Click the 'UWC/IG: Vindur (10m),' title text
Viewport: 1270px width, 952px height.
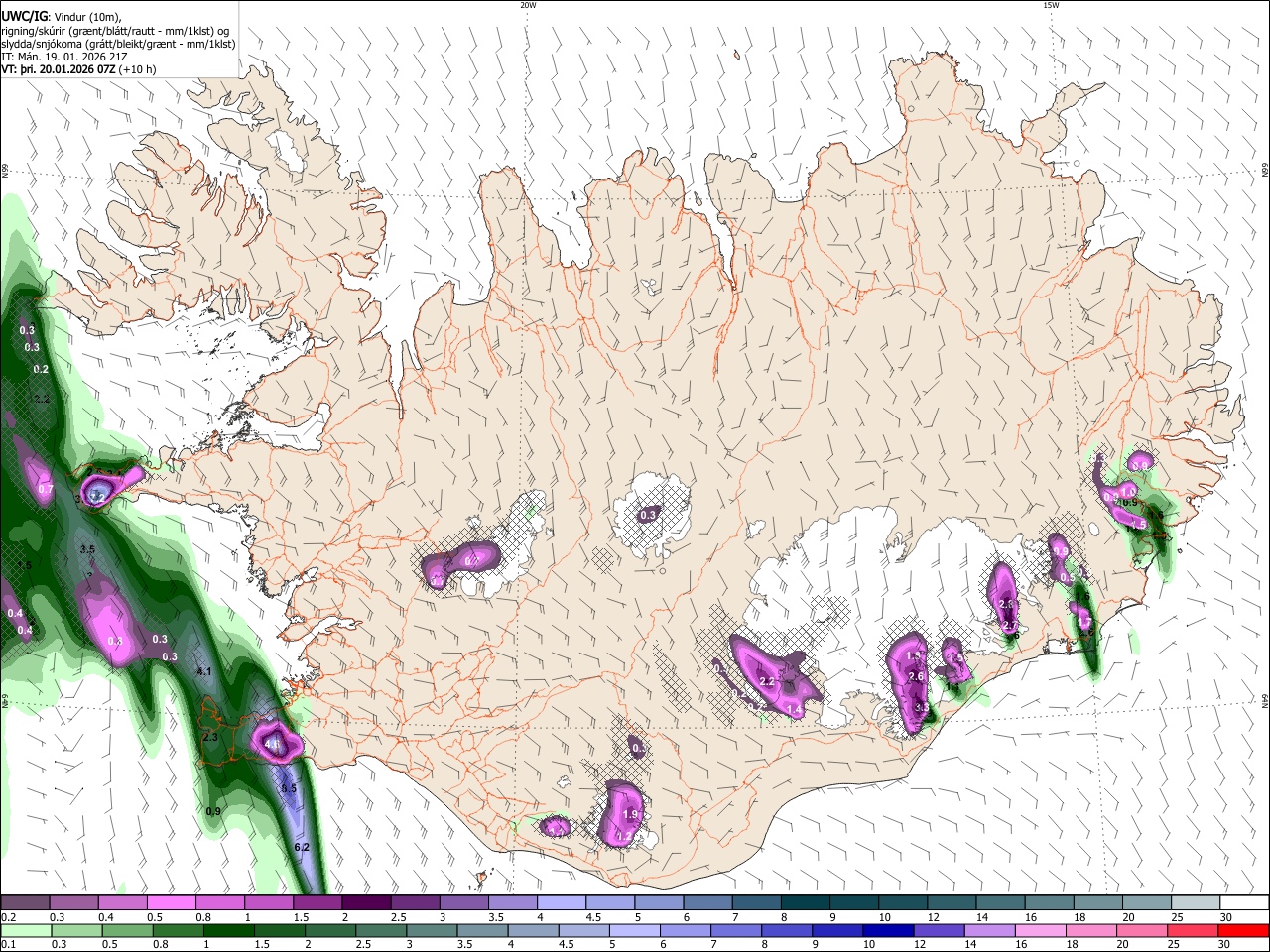(x=62, y=17)
